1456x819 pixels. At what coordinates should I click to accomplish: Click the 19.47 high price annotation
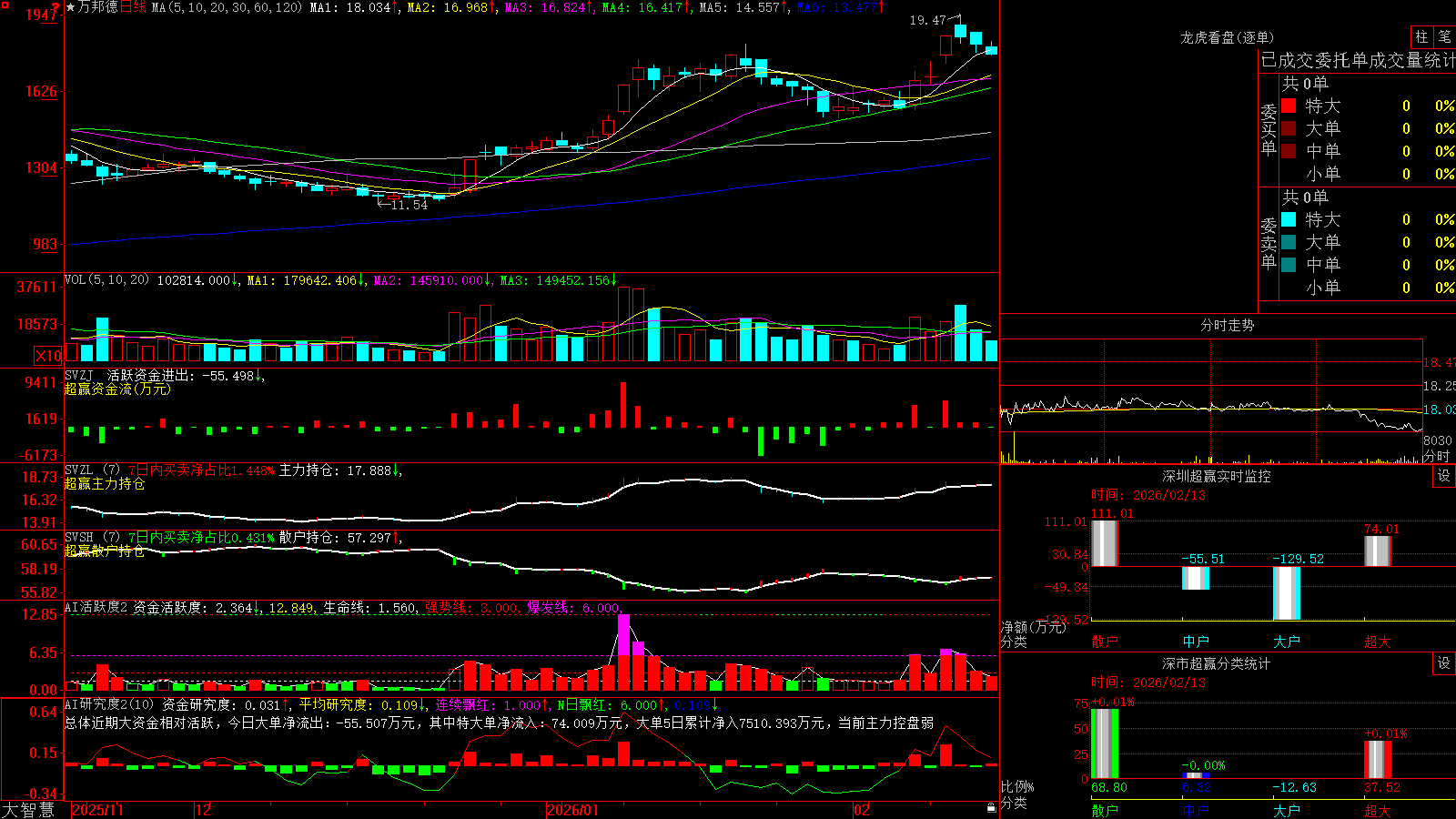[927, 20]
